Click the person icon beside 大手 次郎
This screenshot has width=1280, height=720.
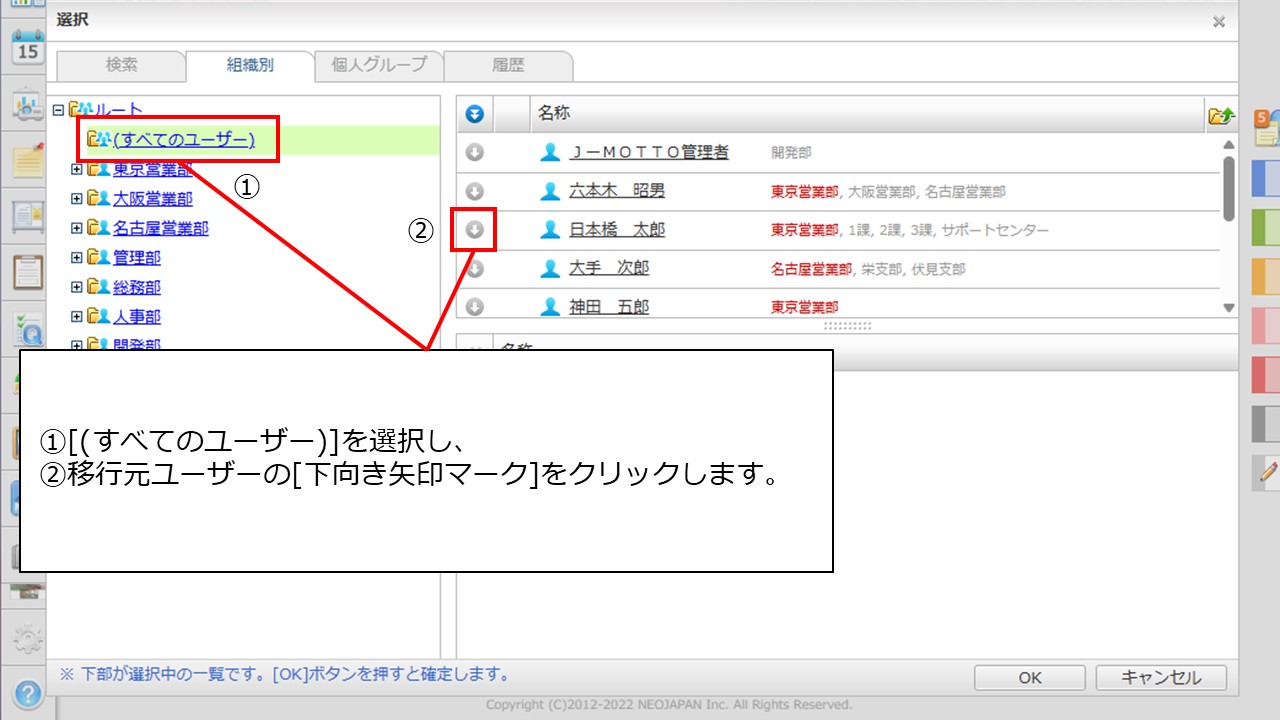click(x=549, y=268)
